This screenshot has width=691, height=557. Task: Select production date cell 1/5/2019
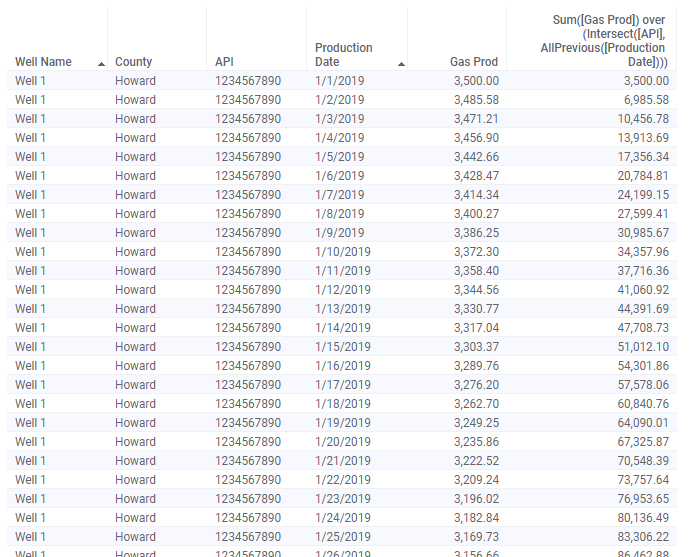click(x=340, y=156)
